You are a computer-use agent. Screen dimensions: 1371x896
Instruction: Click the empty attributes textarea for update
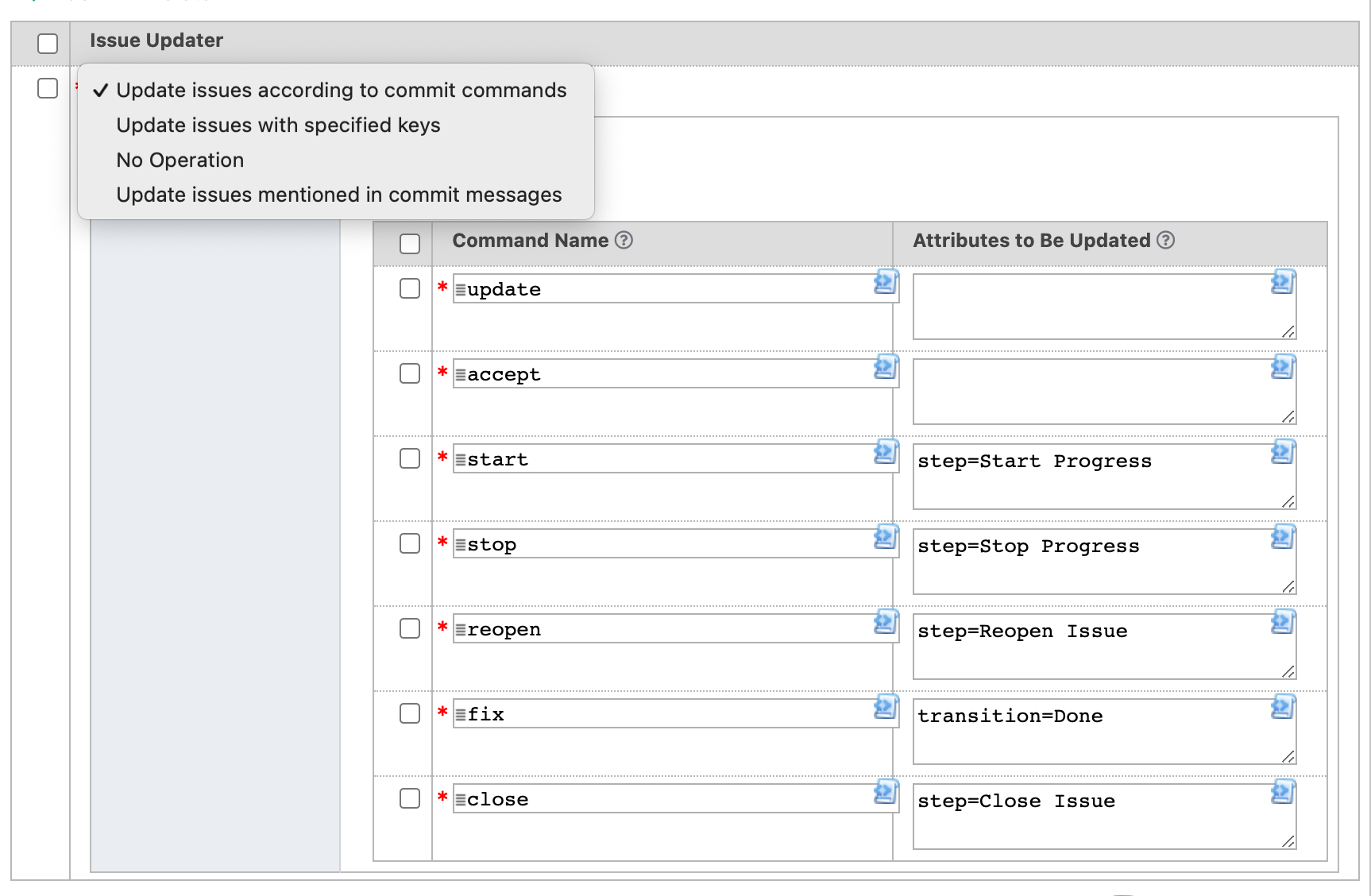[1104, 307]
